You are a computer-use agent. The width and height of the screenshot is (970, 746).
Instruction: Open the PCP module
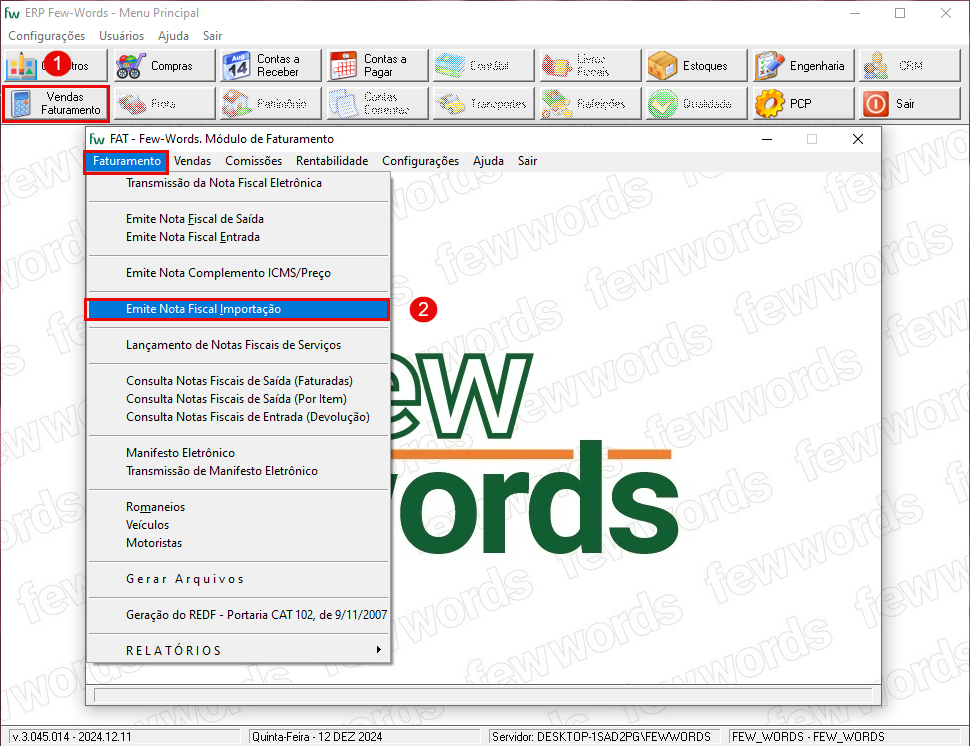[803, 103]
